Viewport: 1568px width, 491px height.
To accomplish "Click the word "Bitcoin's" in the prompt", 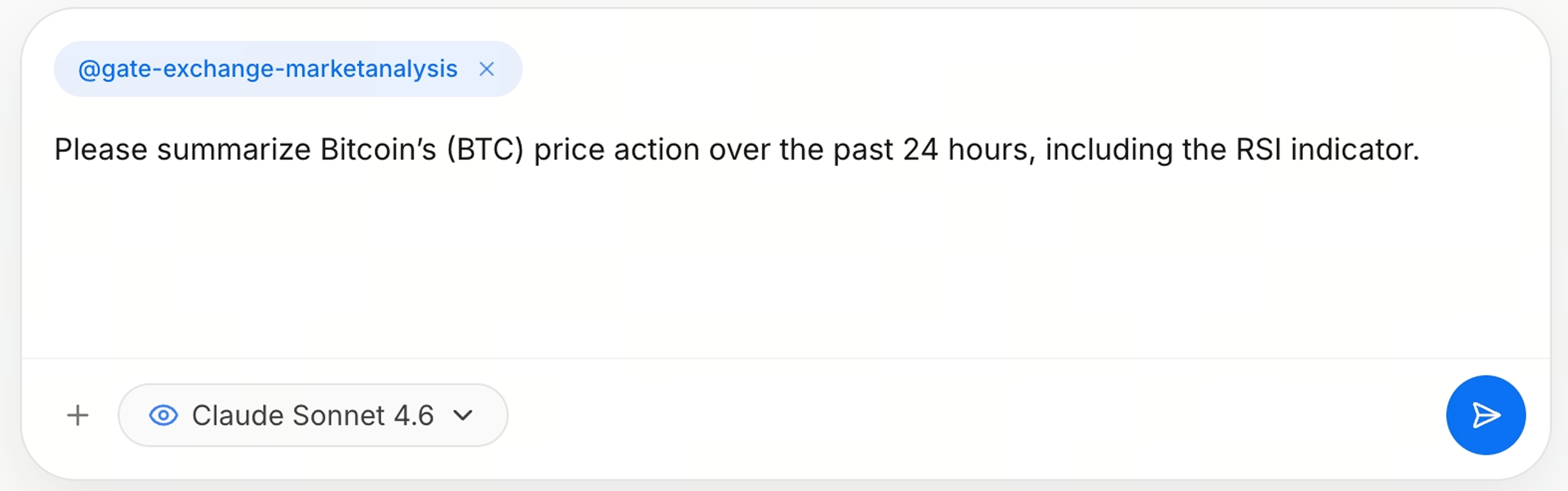I will click(378, 150).
